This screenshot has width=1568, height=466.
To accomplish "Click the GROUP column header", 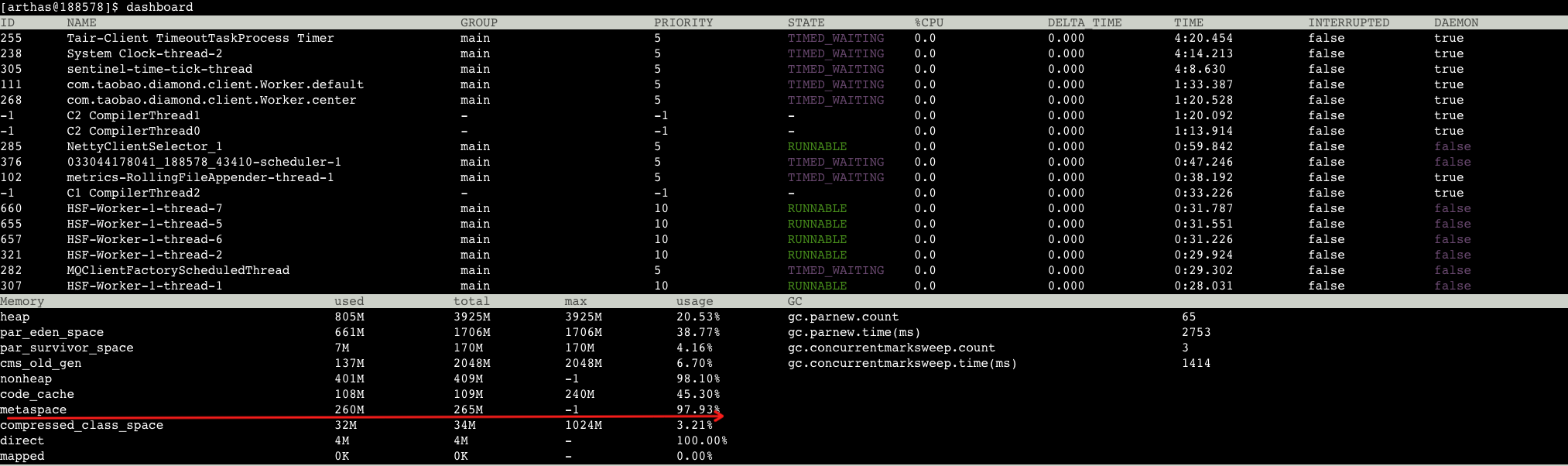I will click(479, 22).
